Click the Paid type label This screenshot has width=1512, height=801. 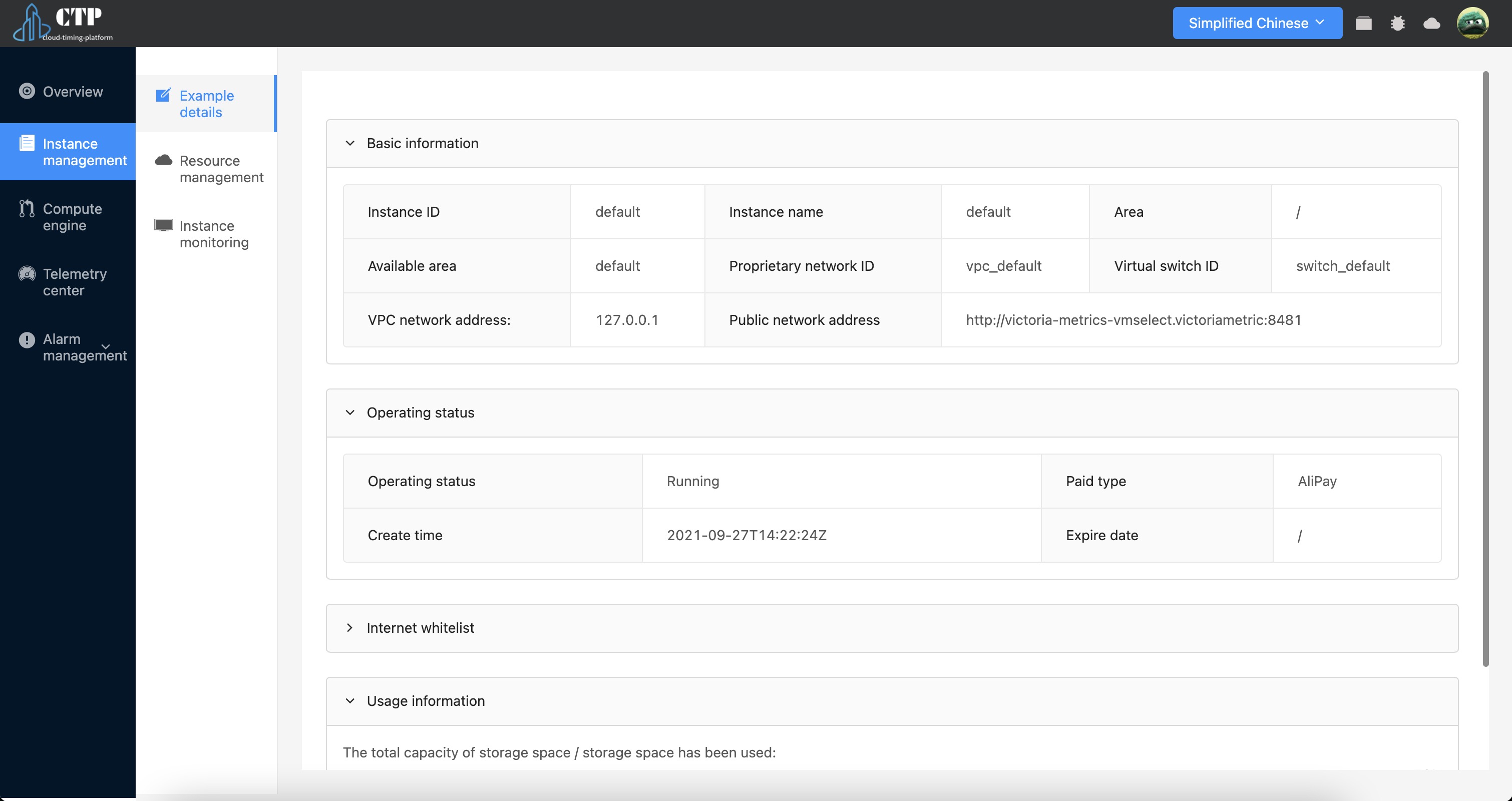[1096, 481]
